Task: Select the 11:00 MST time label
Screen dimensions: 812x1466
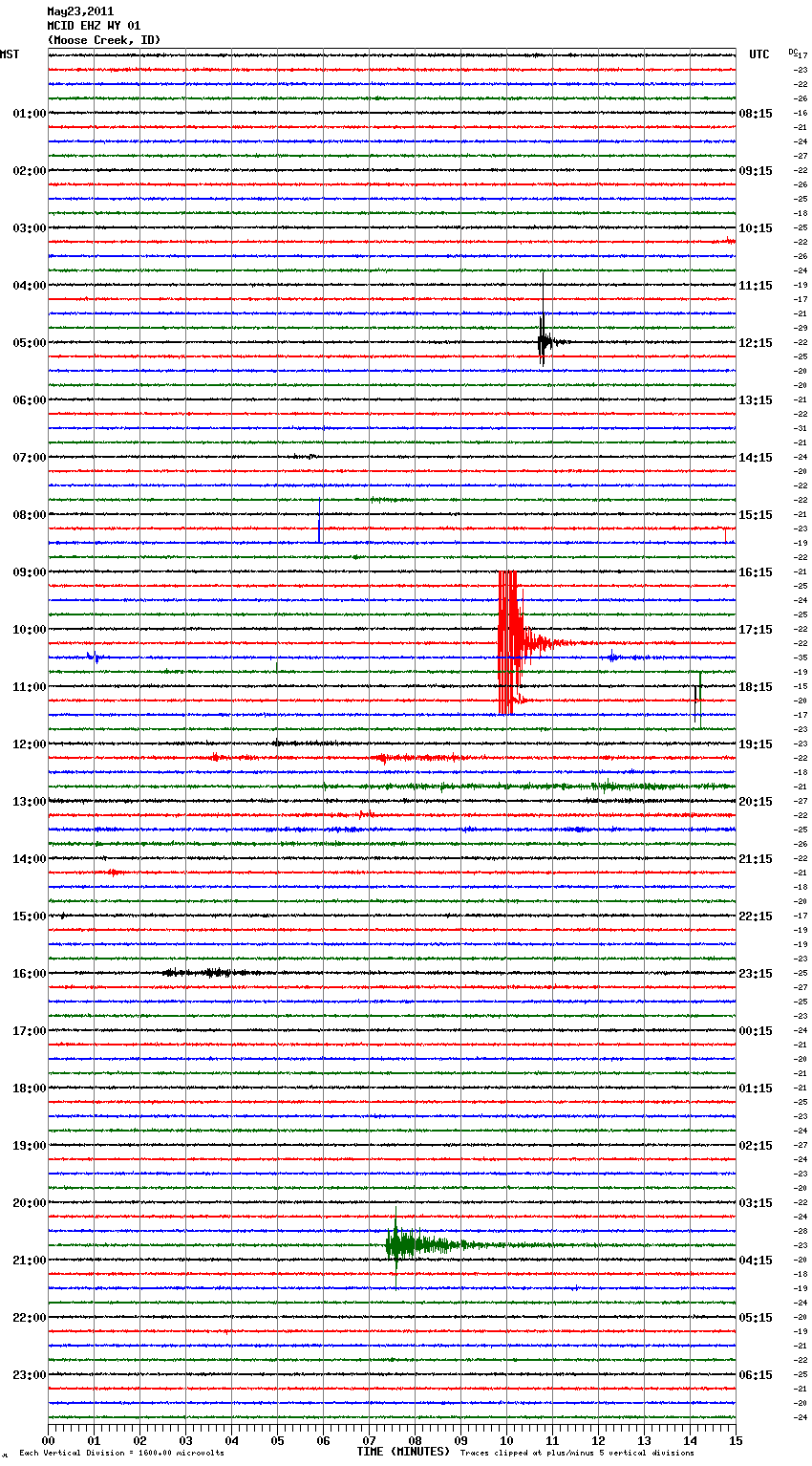Action: click(x=29, y=687)
